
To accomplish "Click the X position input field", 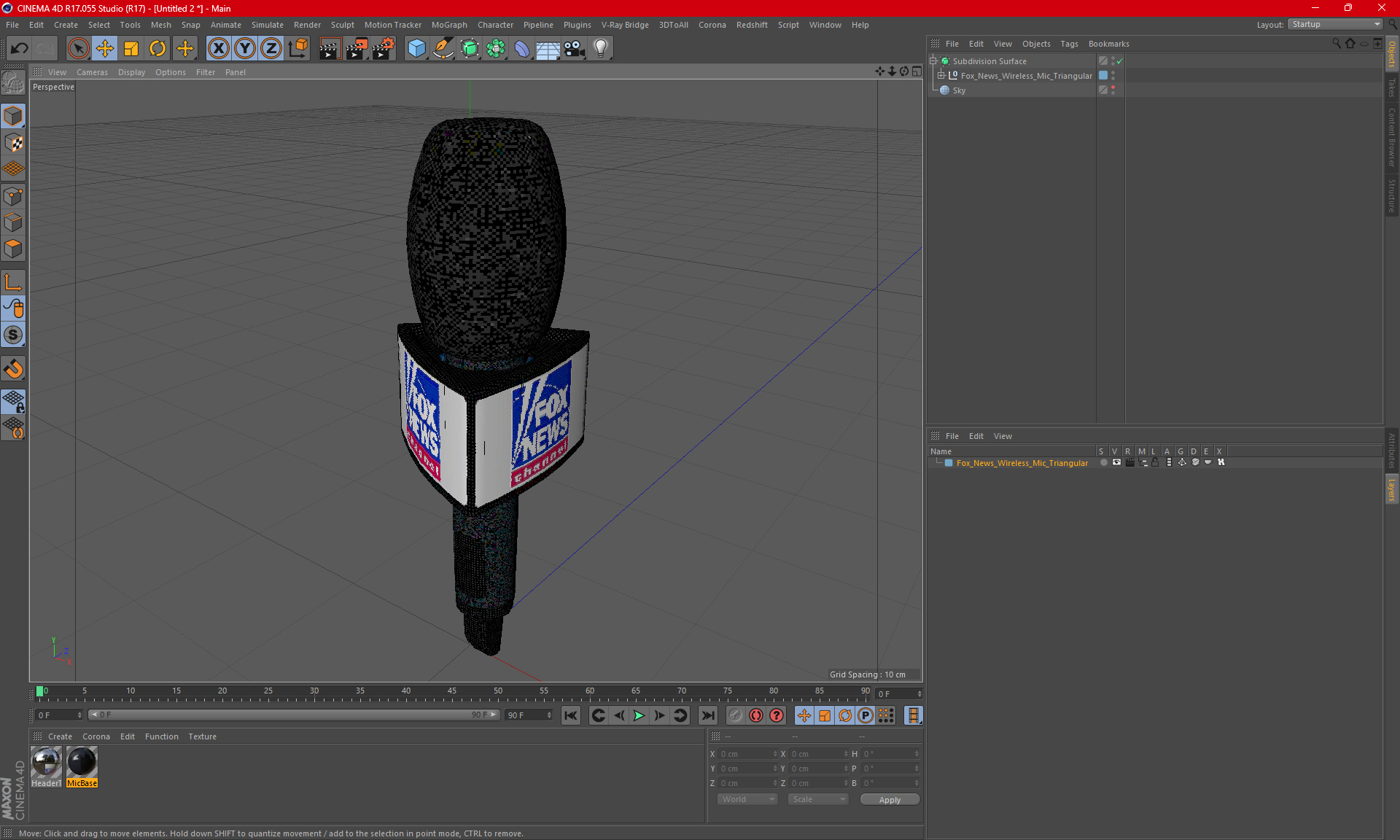I will click(x=748, y=754).
